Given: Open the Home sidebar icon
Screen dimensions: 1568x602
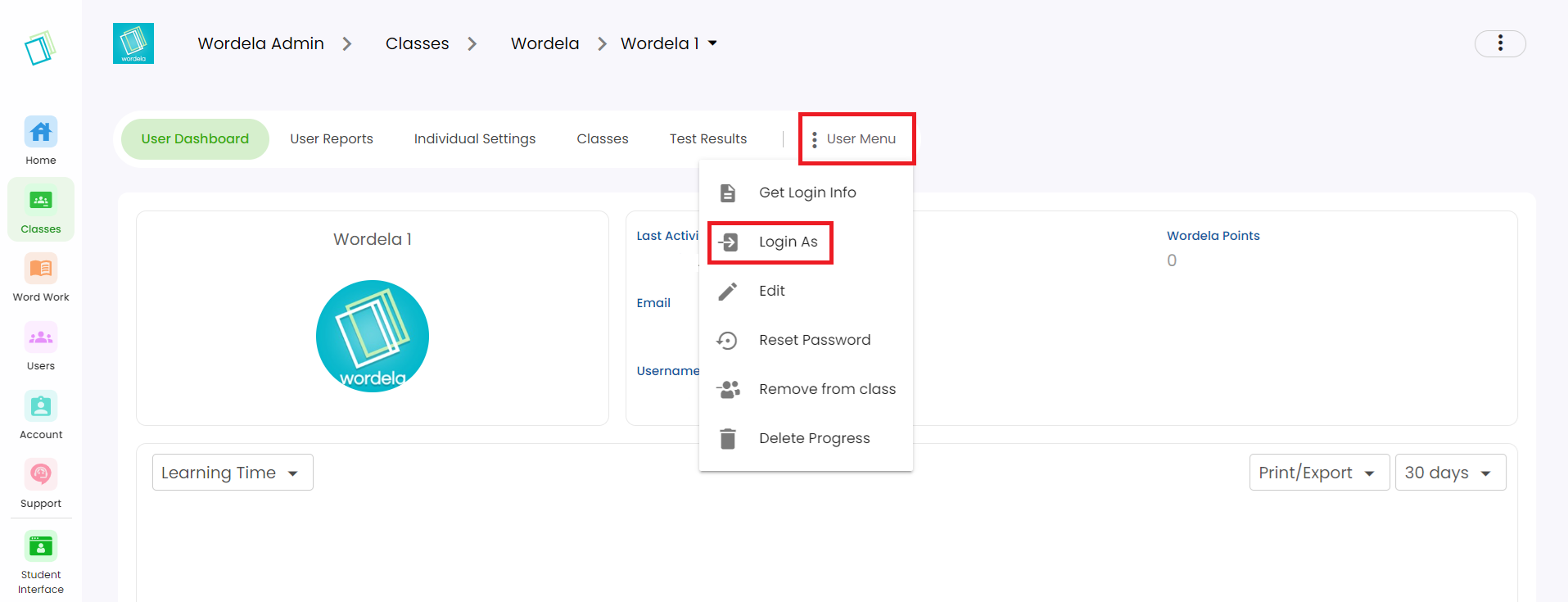Looking at the screenshot, I should [41, 132].
